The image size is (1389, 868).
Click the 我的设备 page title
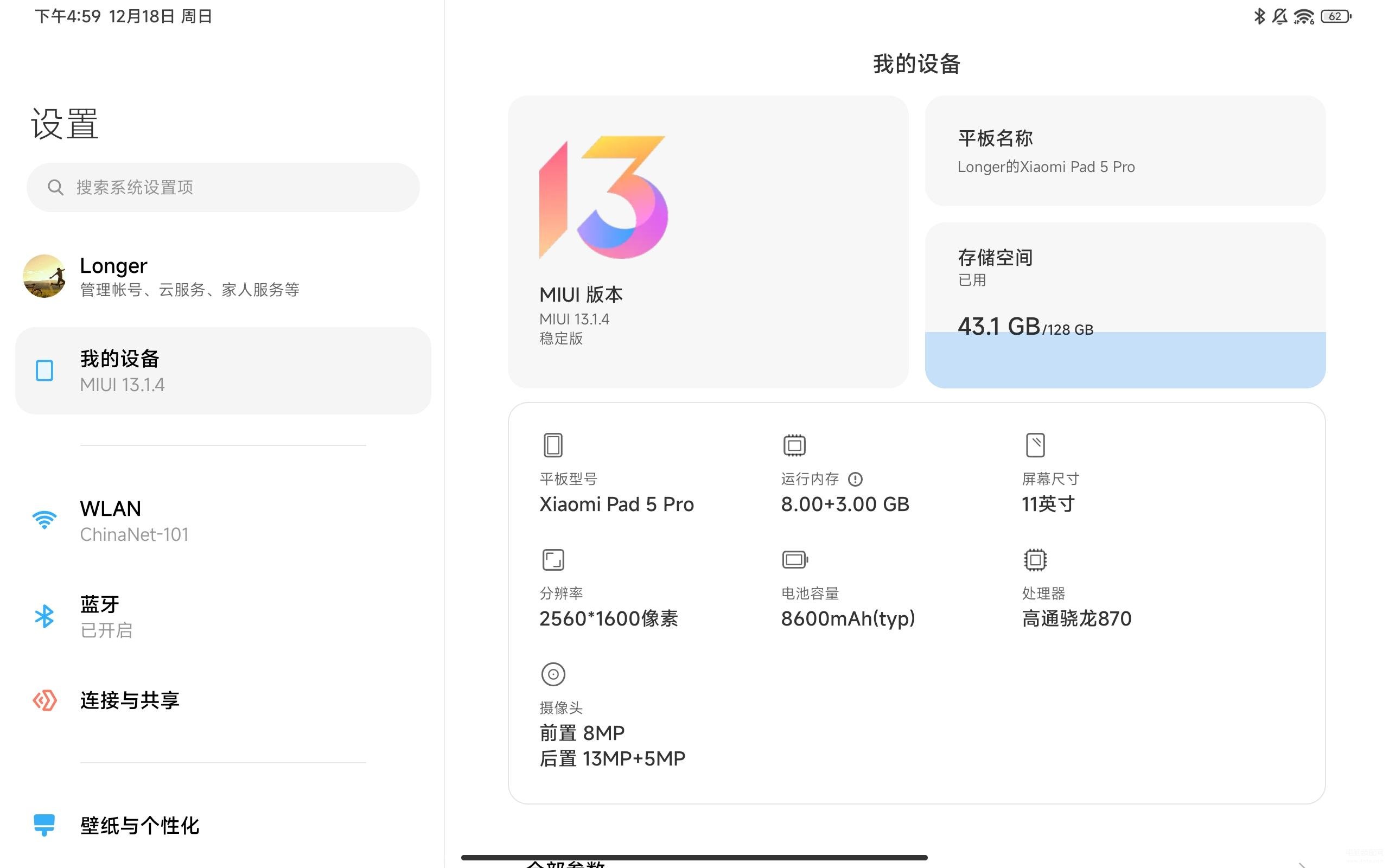tap(916, 63)
